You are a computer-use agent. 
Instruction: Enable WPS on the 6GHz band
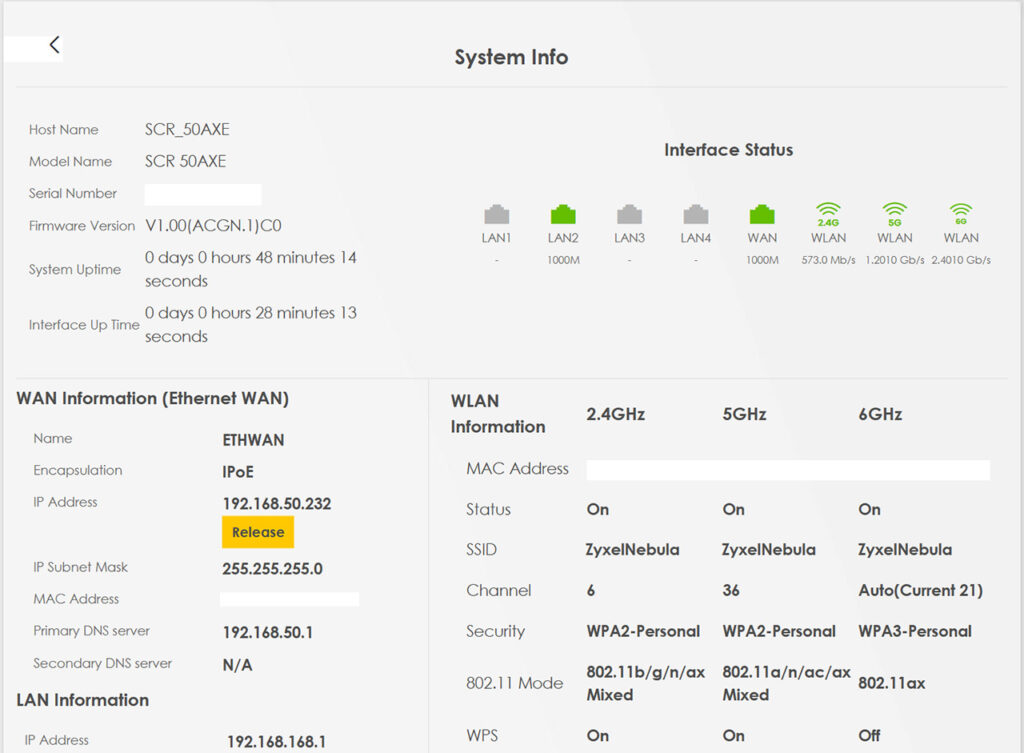[x=868, y=735]
